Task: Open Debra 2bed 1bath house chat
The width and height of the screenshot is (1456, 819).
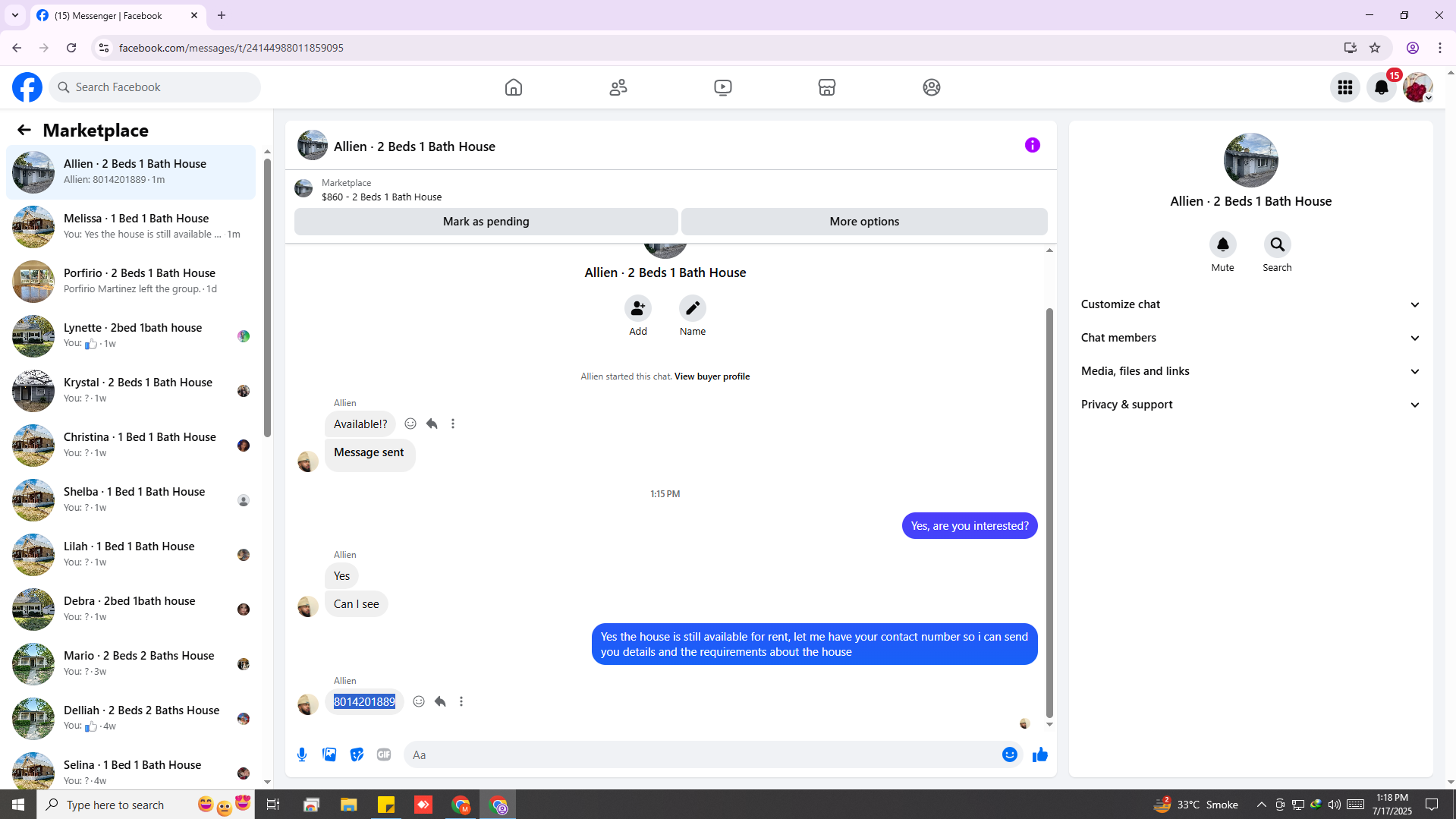Action: [131, 609]
